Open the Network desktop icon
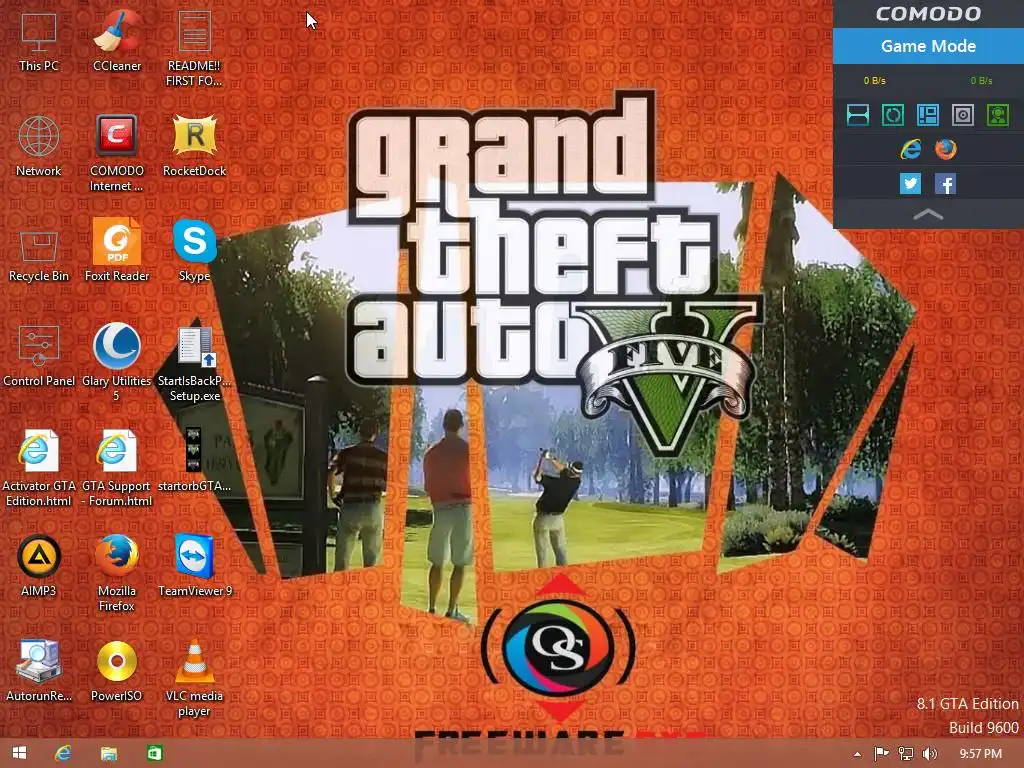The height and width of the screenshot is (768, 1024). point(39,147)
